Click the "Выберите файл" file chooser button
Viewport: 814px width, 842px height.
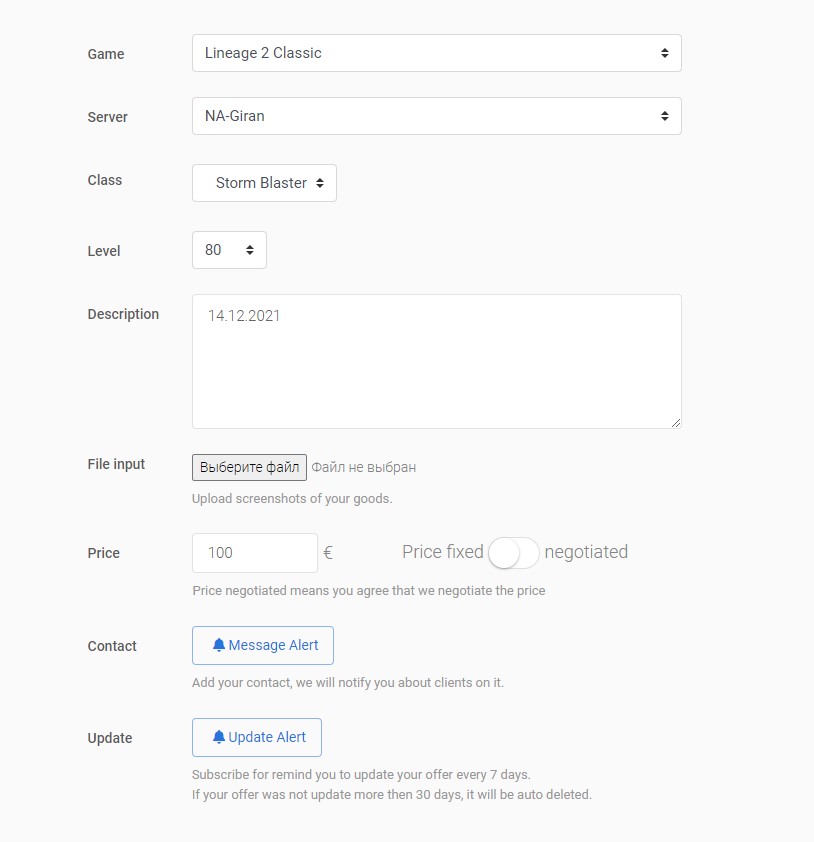pyautogui.click(x=249, y=467)
